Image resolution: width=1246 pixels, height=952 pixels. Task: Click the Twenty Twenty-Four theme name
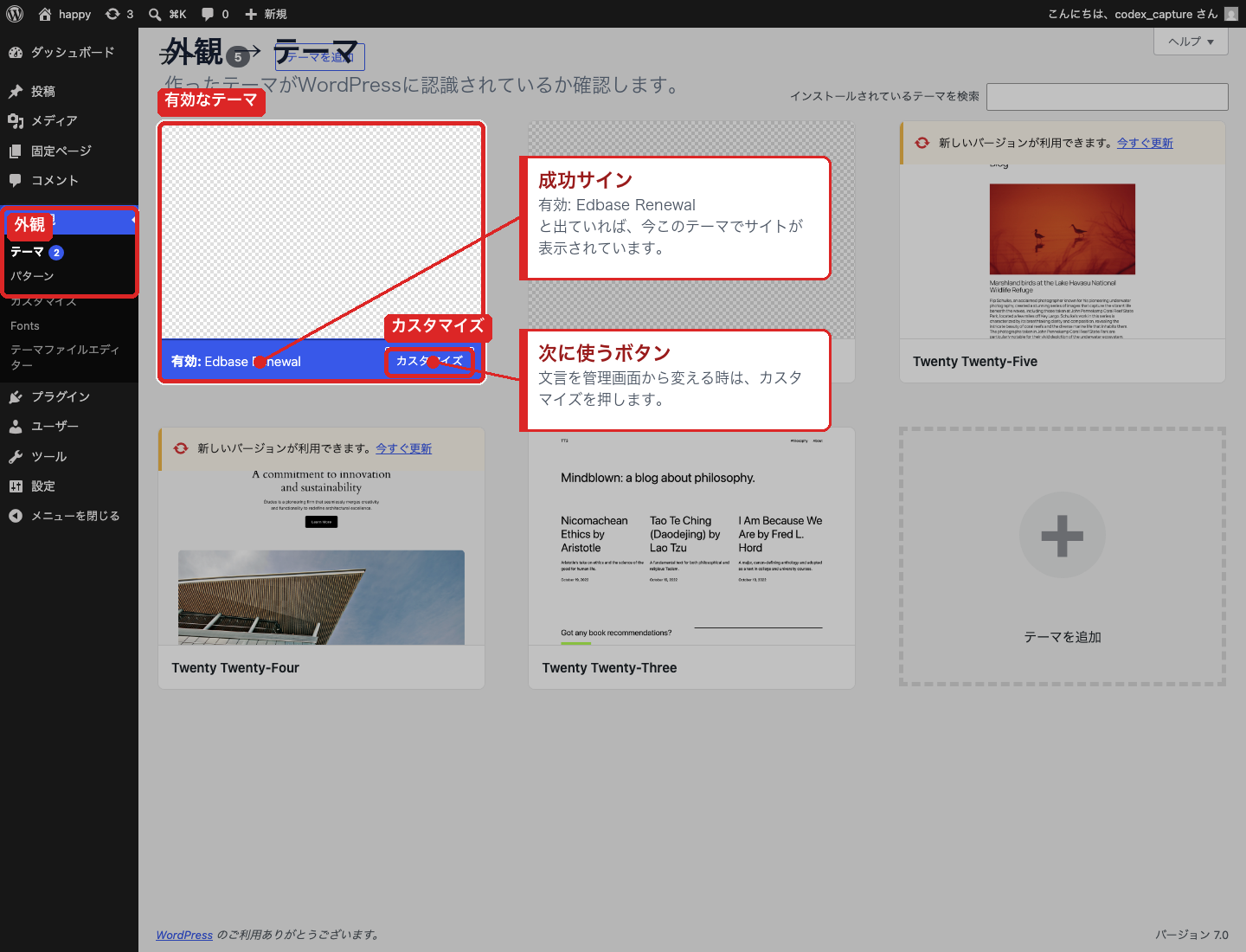click(x=235, y=668)
